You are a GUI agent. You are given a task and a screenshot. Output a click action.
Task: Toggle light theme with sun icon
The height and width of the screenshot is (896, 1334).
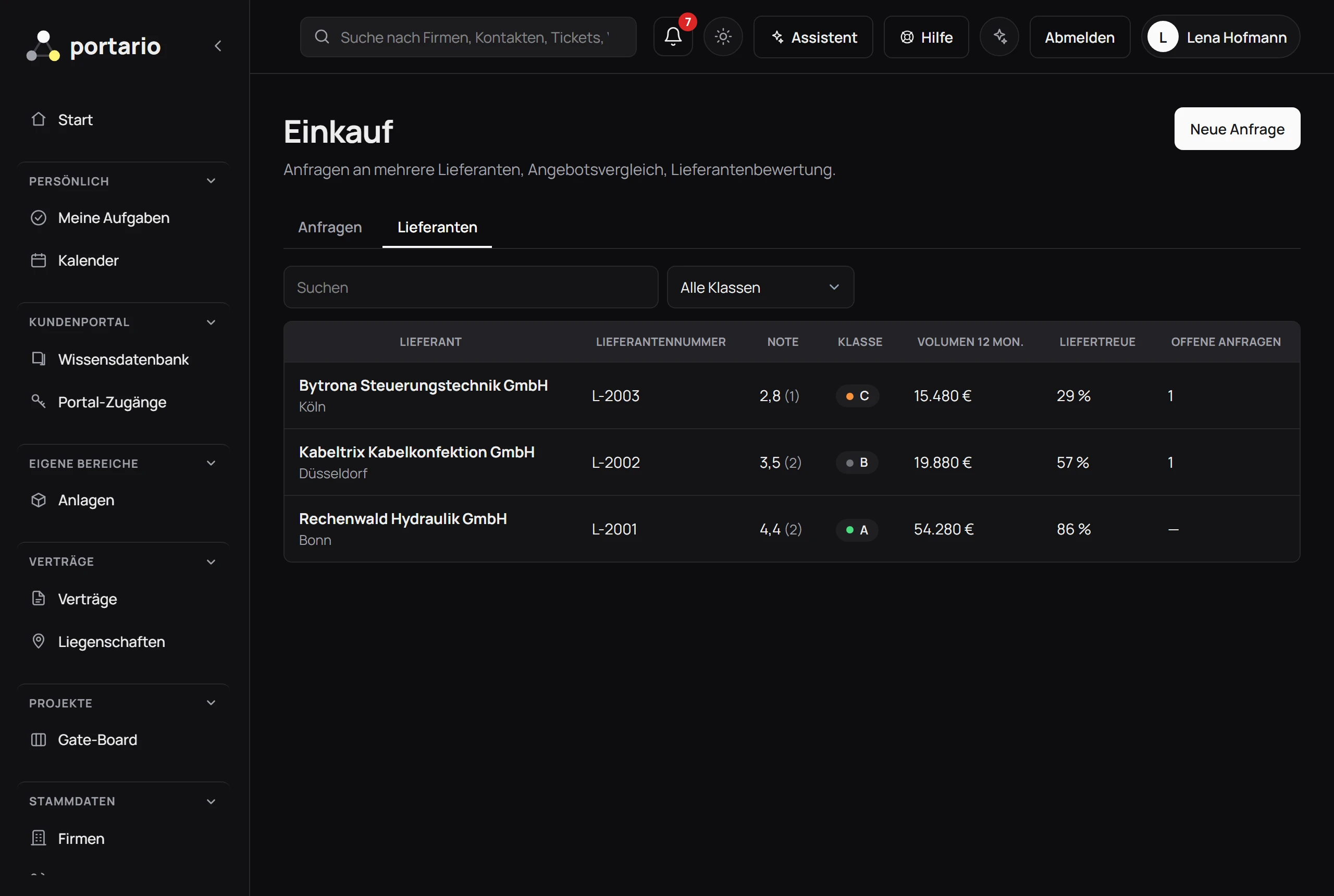pos(723,37)
